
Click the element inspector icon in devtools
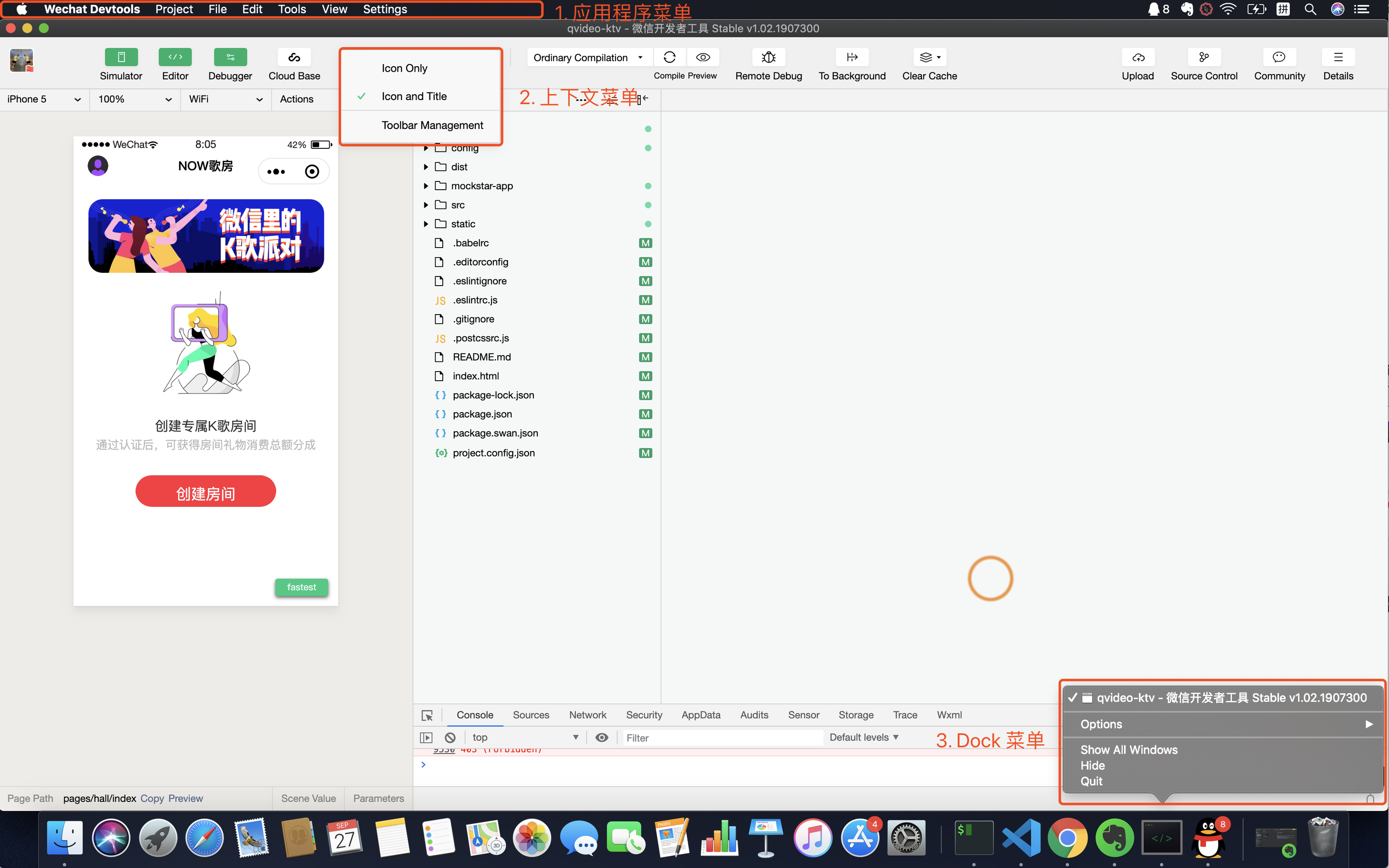427,716
